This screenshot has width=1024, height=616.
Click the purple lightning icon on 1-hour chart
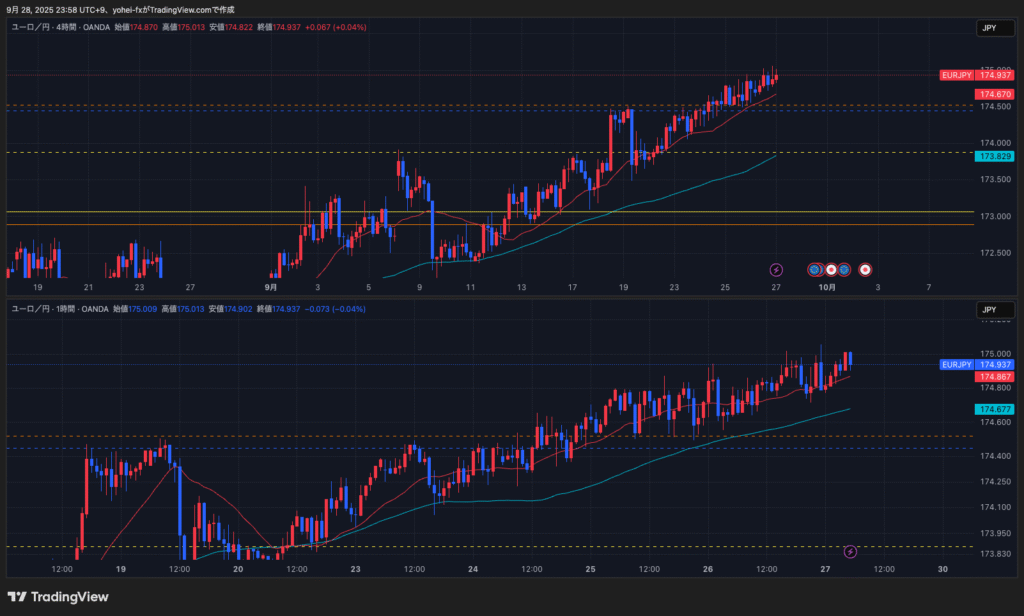(x=850, y=551)
